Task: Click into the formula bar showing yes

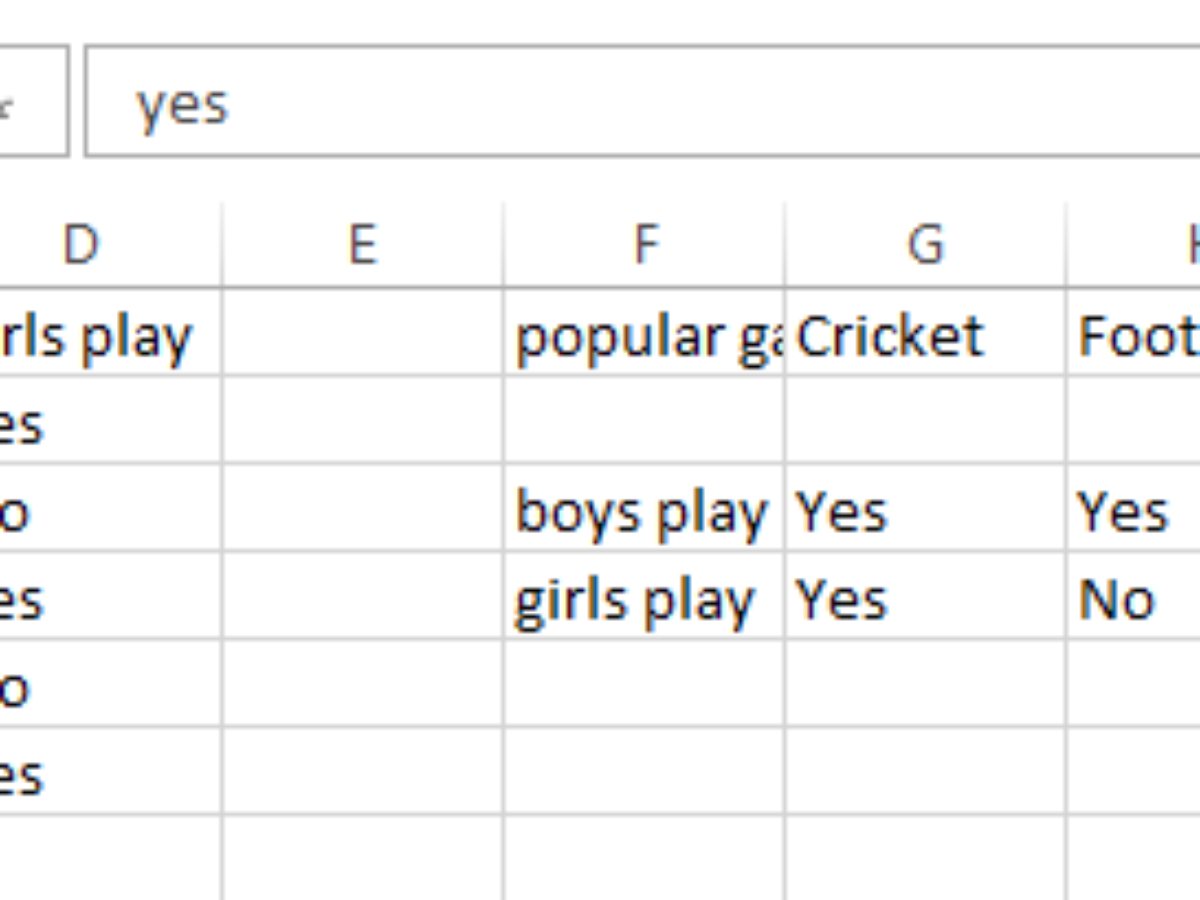Action: [640, 102]
